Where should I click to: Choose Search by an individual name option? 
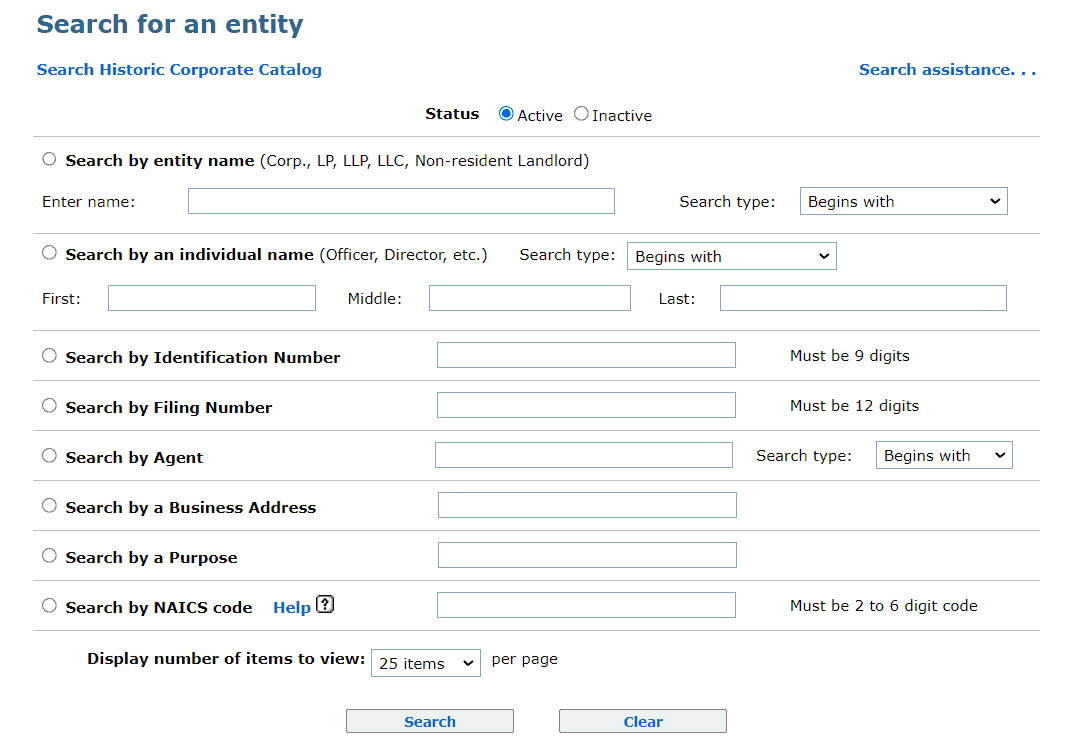[49, 253]
